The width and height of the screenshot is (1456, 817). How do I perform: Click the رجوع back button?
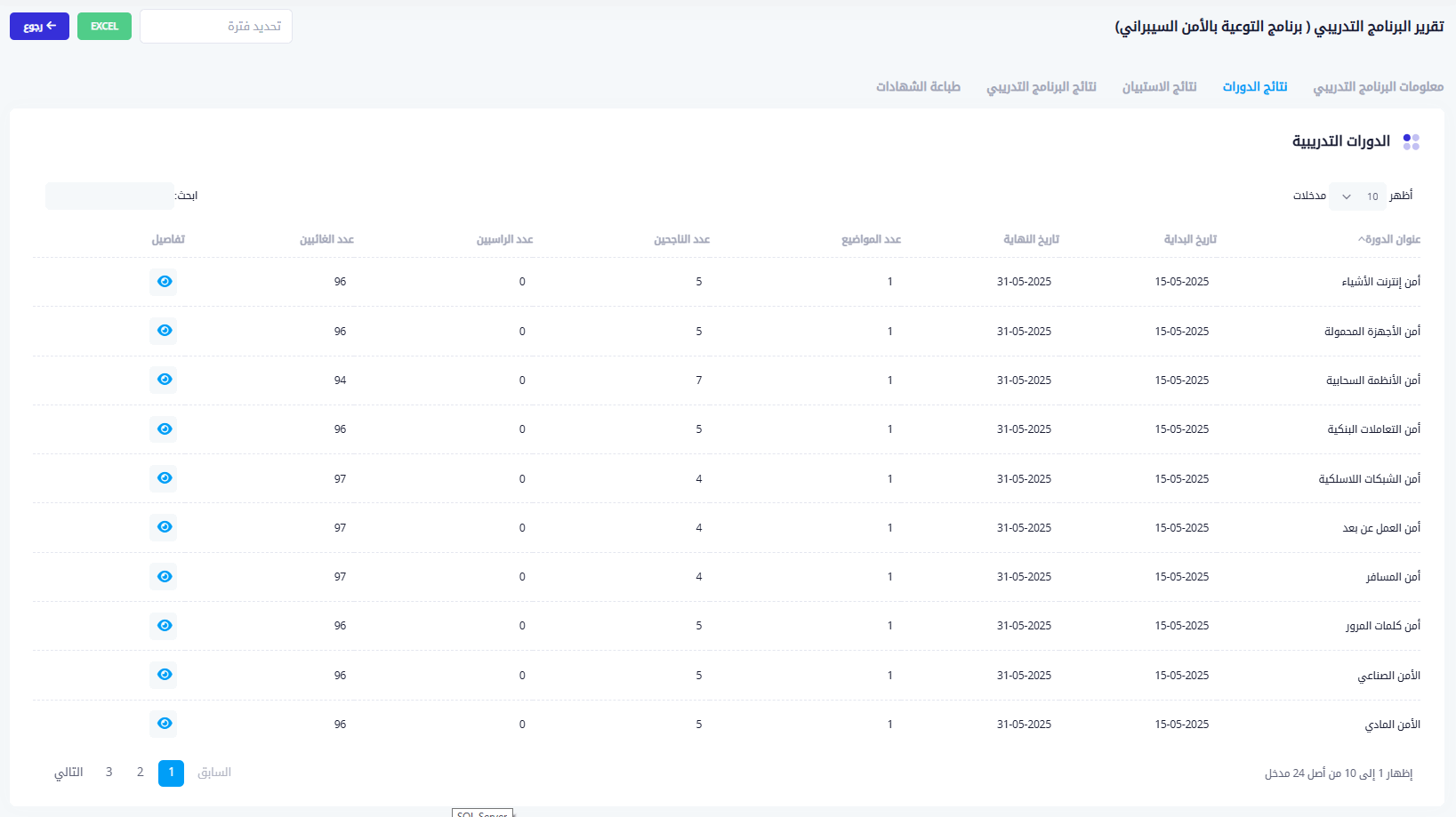[39, 27]
